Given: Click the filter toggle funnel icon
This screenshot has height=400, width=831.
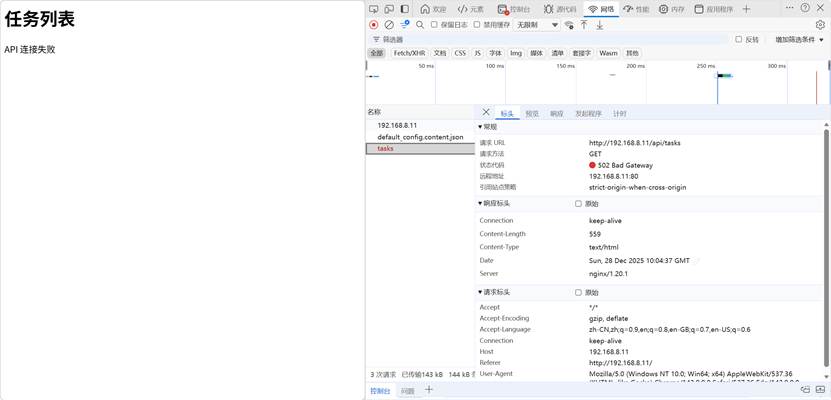Looking at the screenshot, I should pos(405,24).
